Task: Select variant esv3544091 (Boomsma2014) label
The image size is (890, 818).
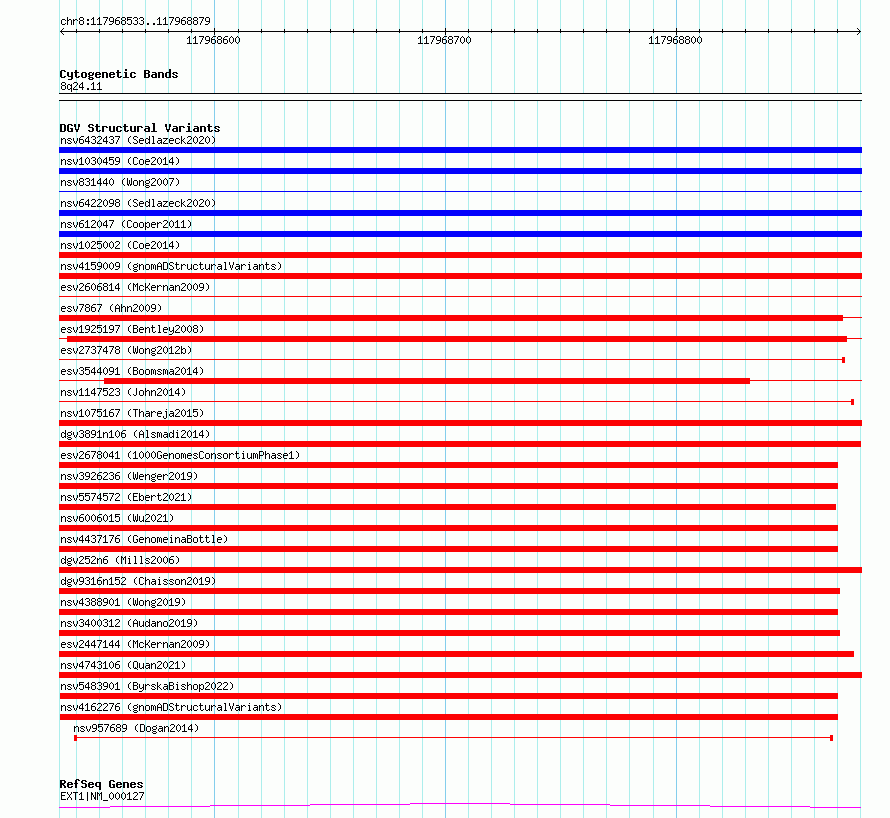Action: (x=132, y=371)
